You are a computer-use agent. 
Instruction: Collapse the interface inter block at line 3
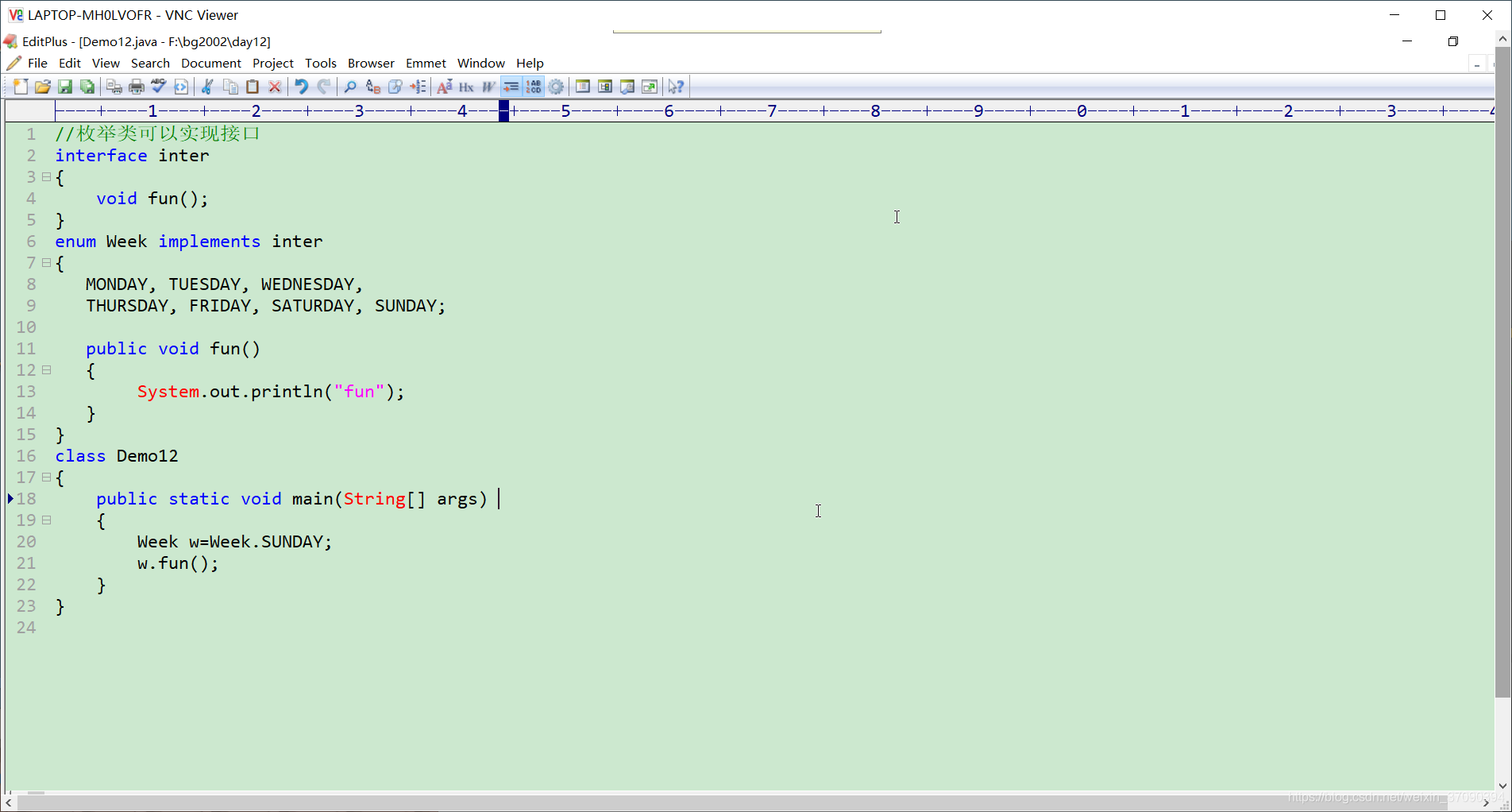pyautogui.click(x=47, y=176)
